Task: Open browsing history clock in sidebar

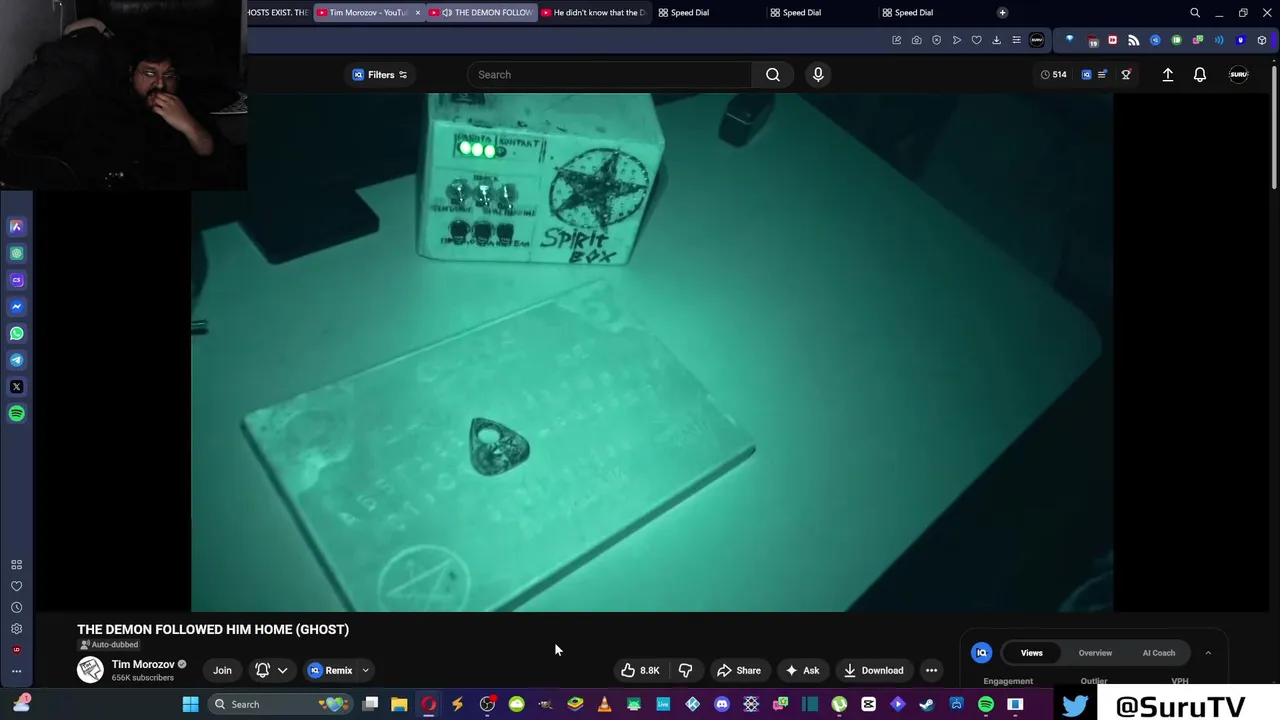Action: (x=16, y=607)
